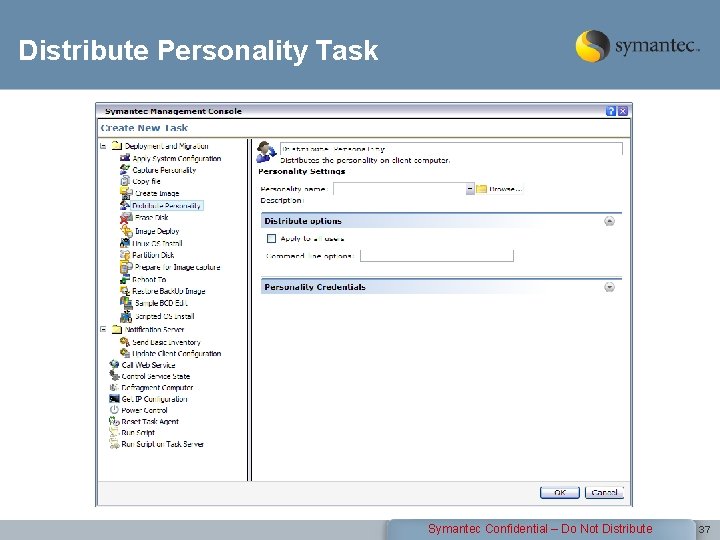
Task: Select the Call Web Service tree item
Action: (x=148, y=365)
